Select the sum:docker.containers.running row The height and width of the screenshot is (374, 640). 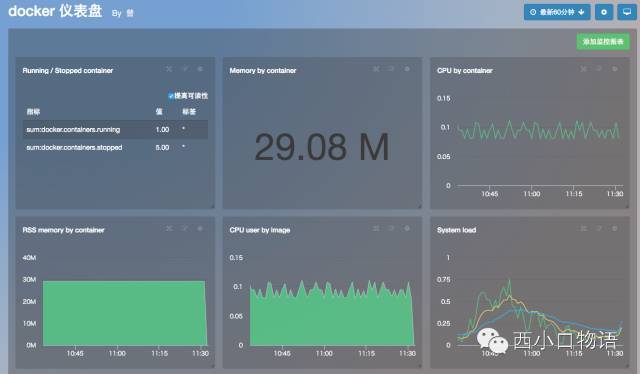coord(115,129)
